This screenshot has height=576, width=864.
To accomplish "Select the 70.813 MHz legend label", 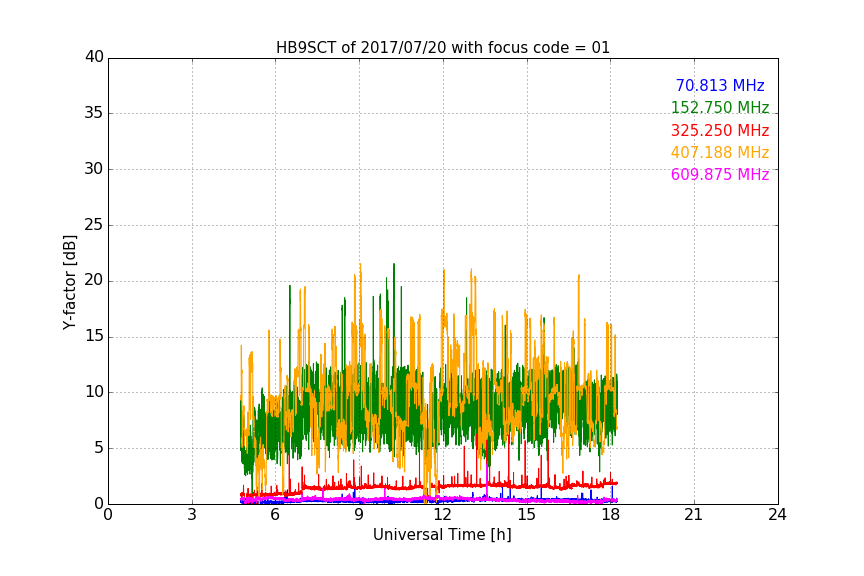I will 720,85.
